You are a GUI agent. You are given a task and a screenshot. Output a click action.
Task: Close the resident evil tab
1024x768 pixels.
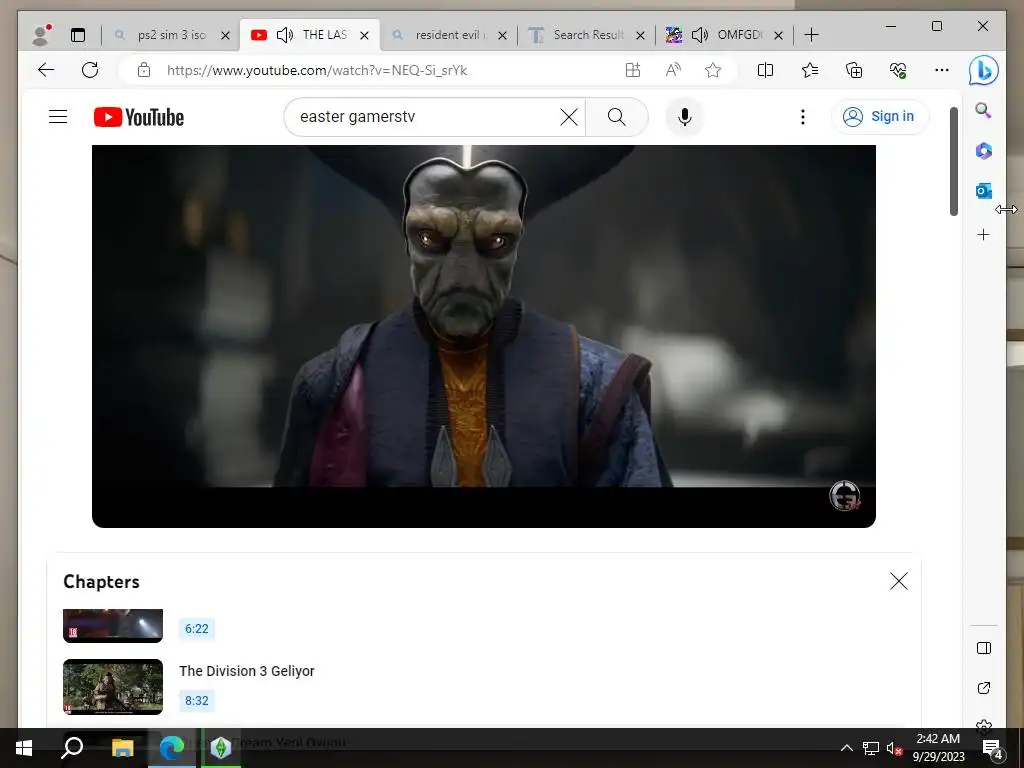tap(502, 35)
